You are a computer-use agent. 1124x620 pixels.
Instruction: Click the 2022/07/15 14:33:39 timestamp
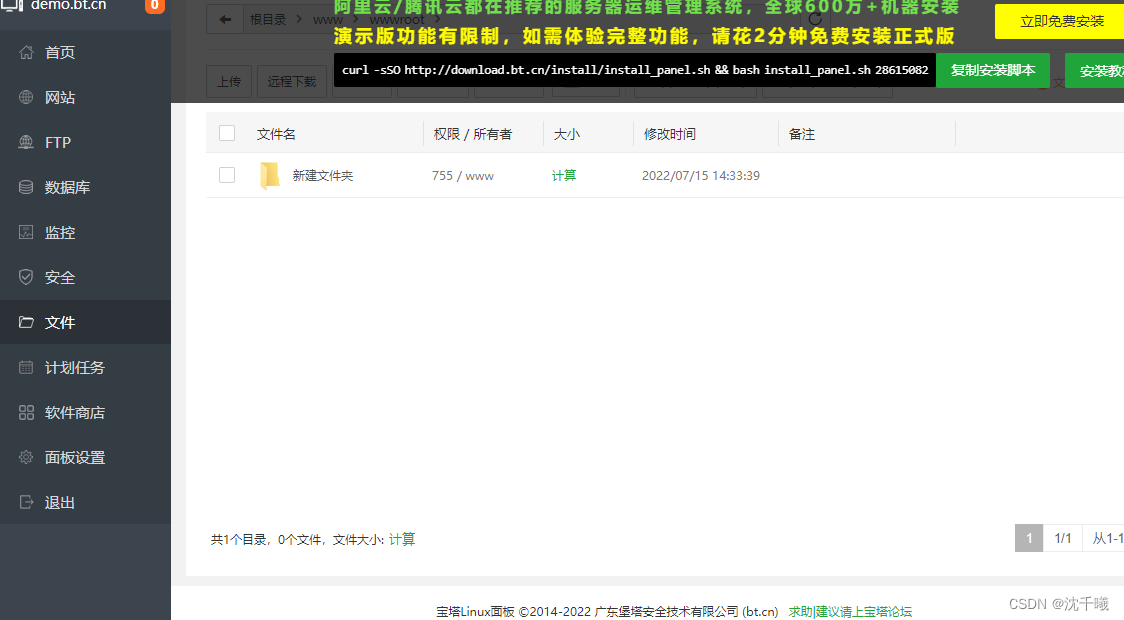[700, 176]
